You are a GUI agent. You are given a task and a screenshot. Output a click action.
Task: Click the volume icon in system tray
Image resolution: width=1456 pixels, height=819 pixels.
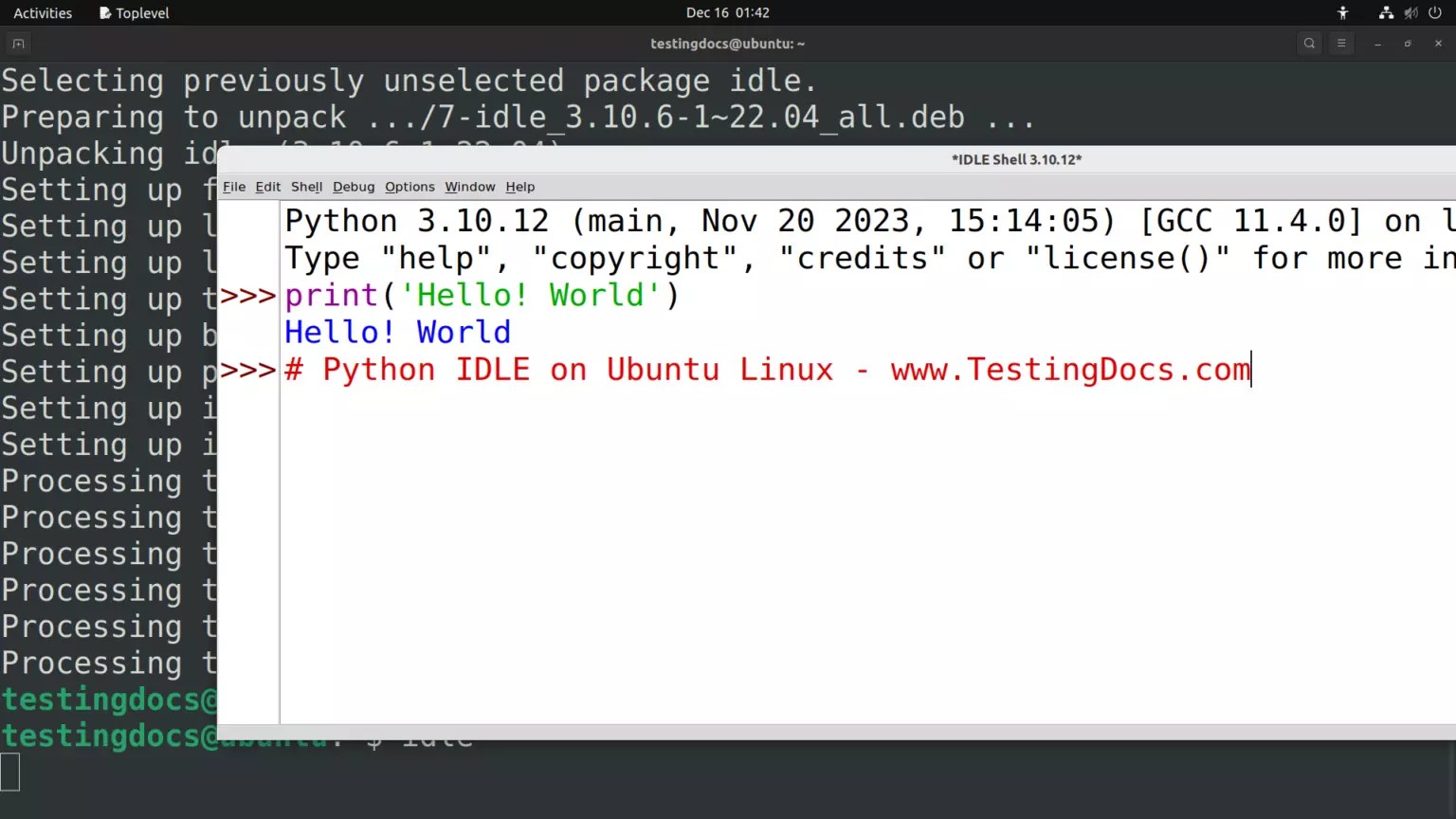(1410, 13)
